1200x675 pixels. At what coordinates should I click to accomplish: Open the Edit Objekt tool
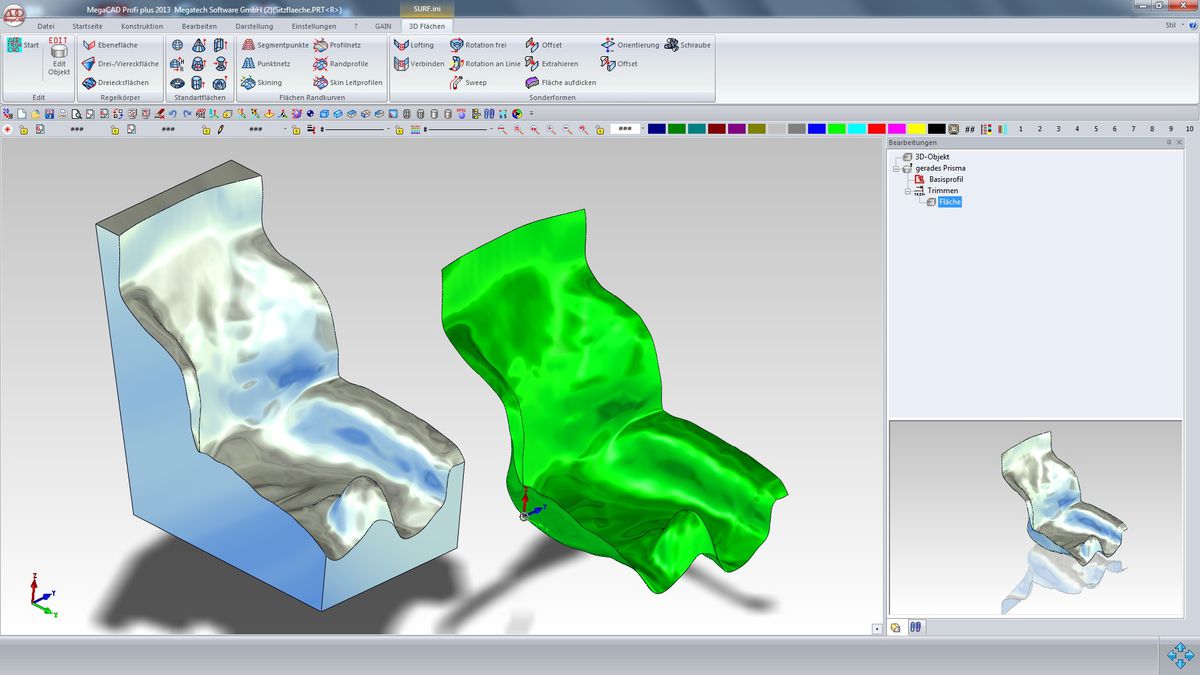[59, 60]
